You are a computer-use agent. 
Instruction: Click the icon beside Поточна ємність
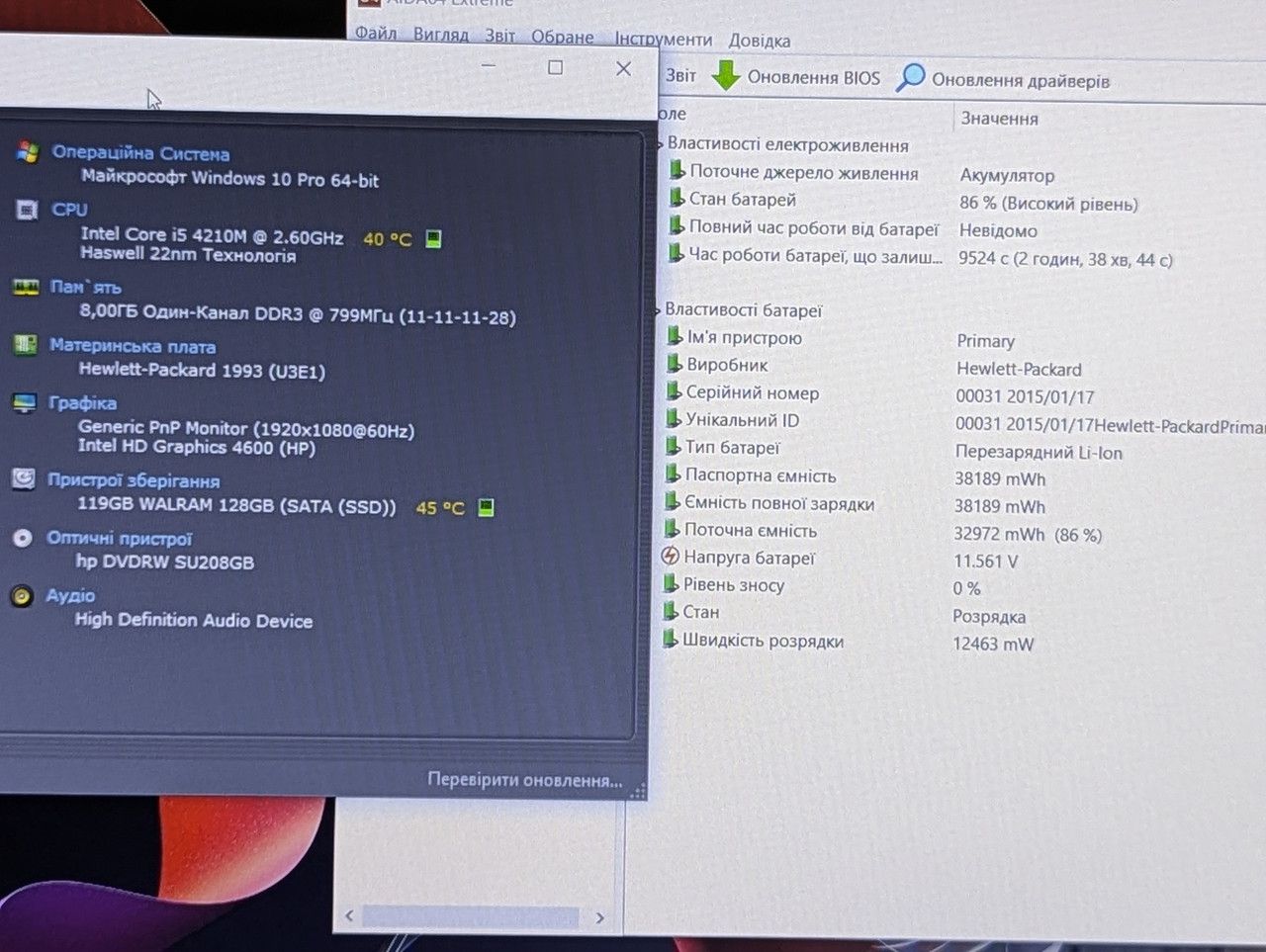(673, 529)
